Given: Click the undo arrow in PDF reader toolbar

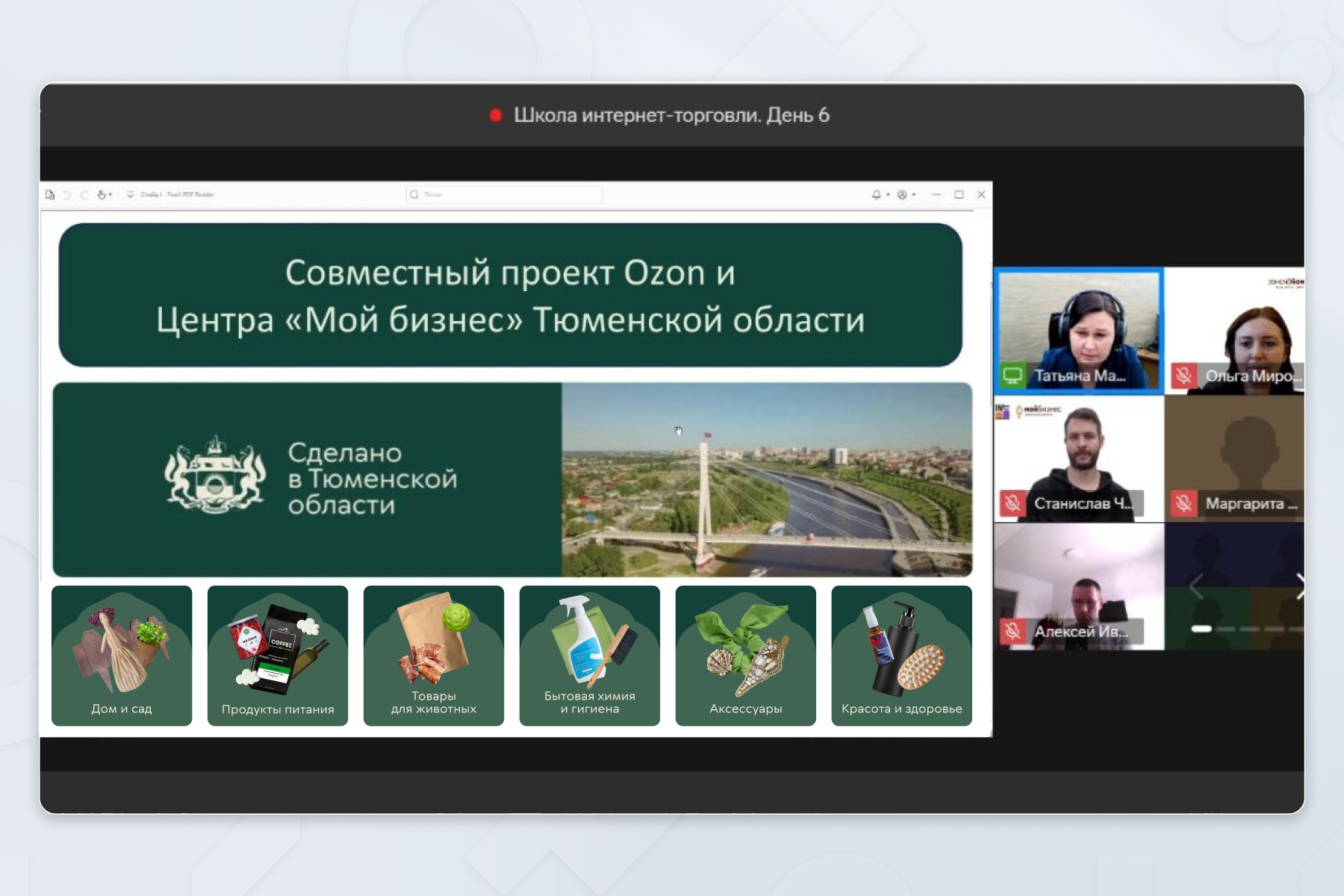Looking at the screenshot, I should point(66,195).
